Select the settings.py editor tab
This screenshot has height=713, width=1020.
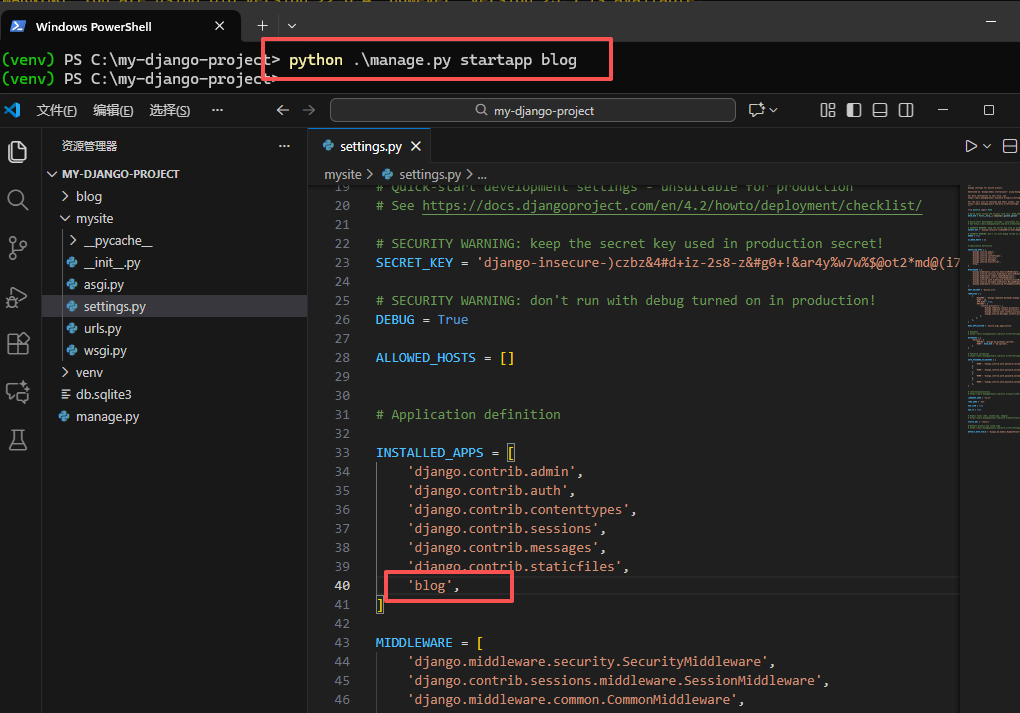pyautogui.click(x=371, y=146)
